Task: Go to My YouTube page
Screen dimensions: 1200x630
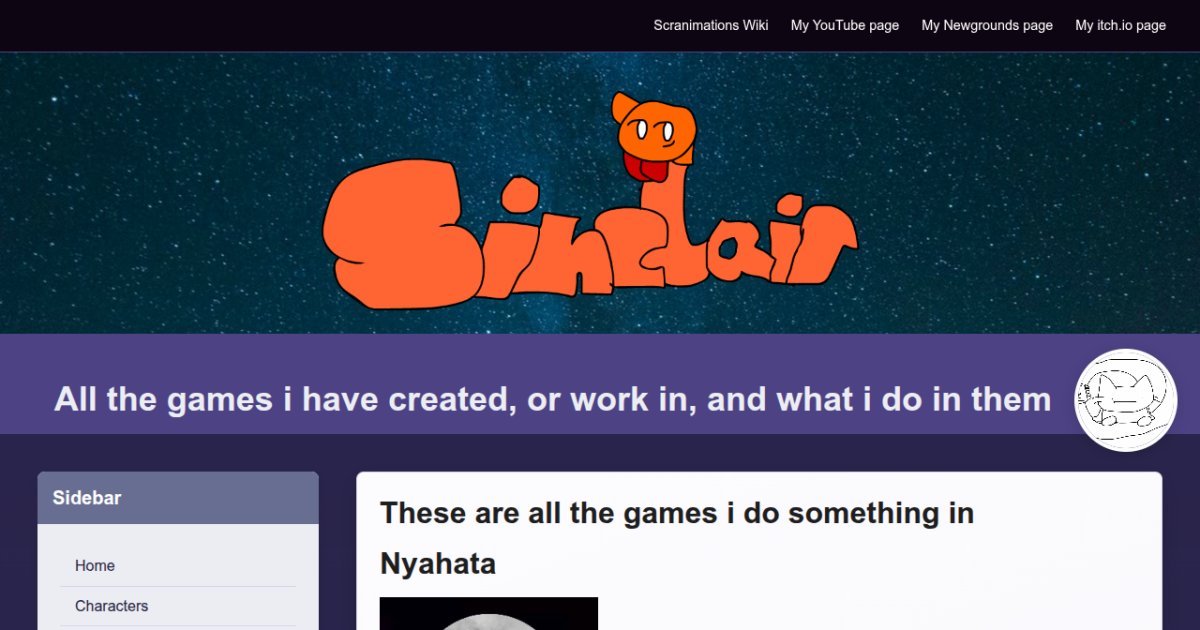Action: [x=844, y=25]
